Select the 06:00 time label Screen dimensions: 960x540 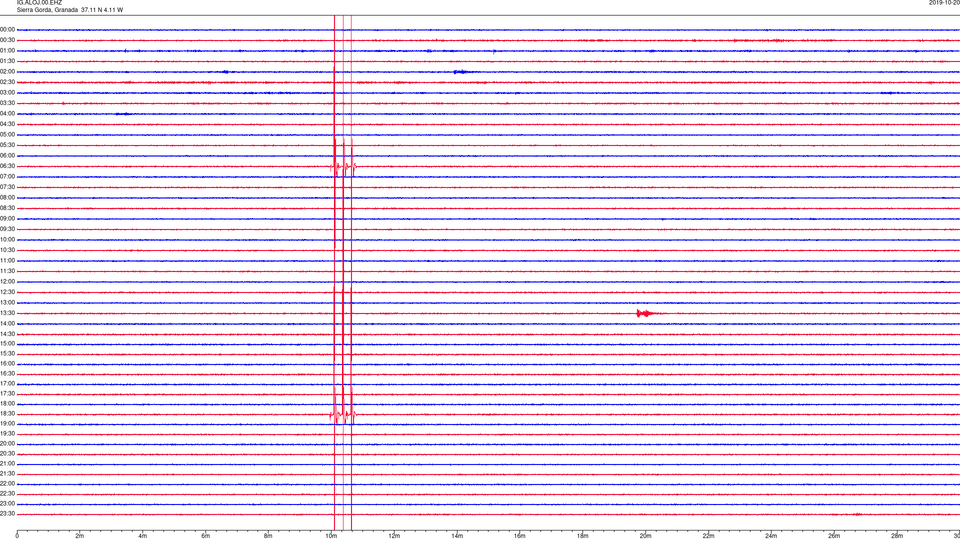pyautogui.click(x=7, y=156)
